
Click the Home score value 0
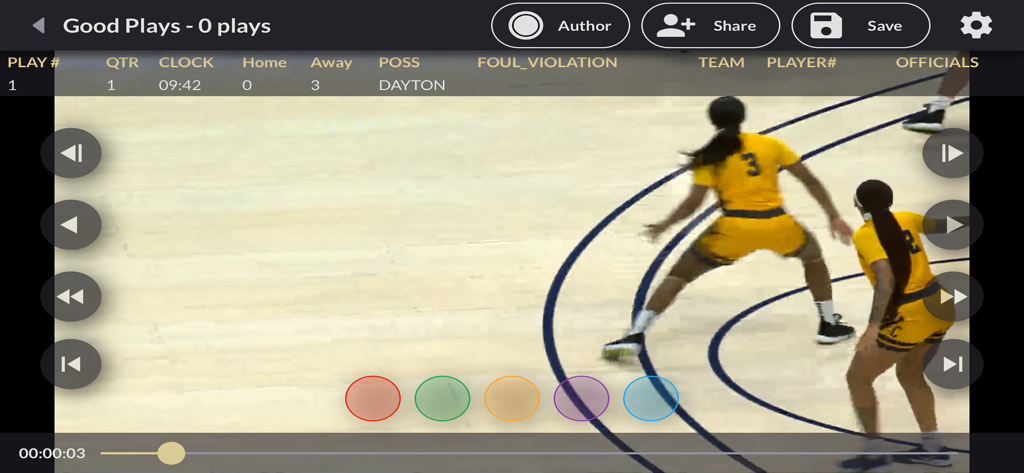(x=247, y=85)
